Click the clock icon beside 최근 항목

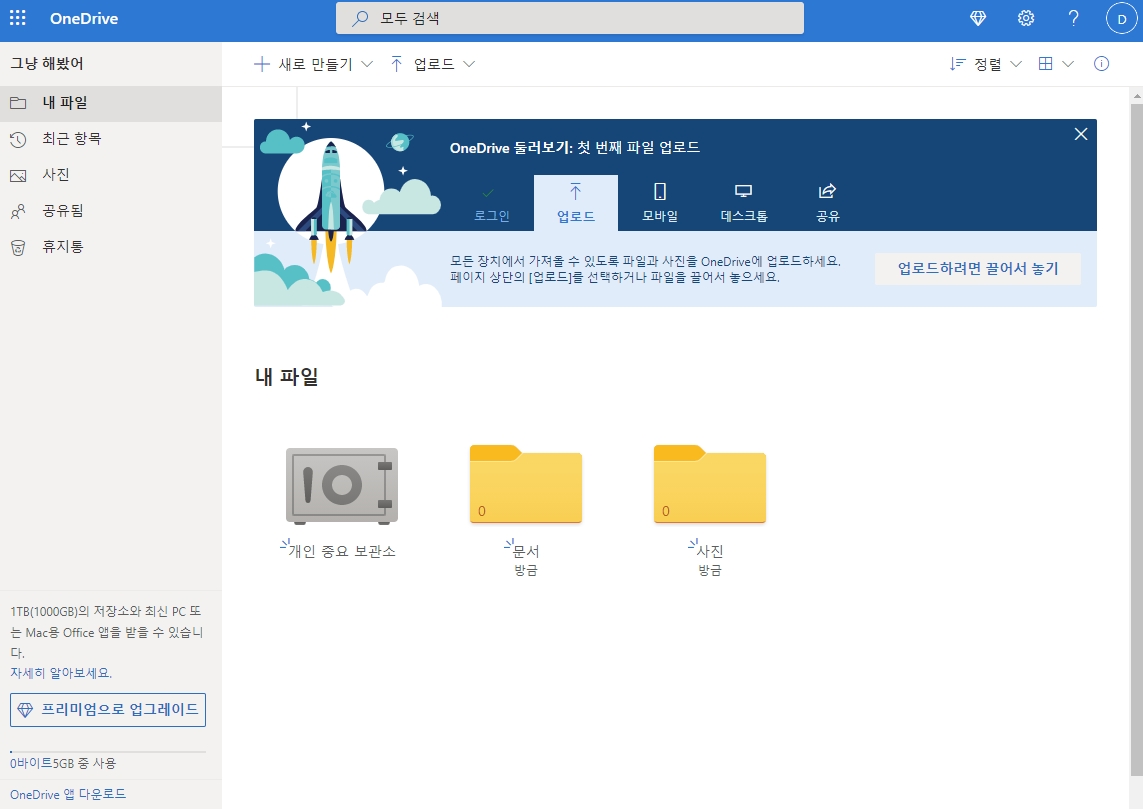(x=18, y=139)
